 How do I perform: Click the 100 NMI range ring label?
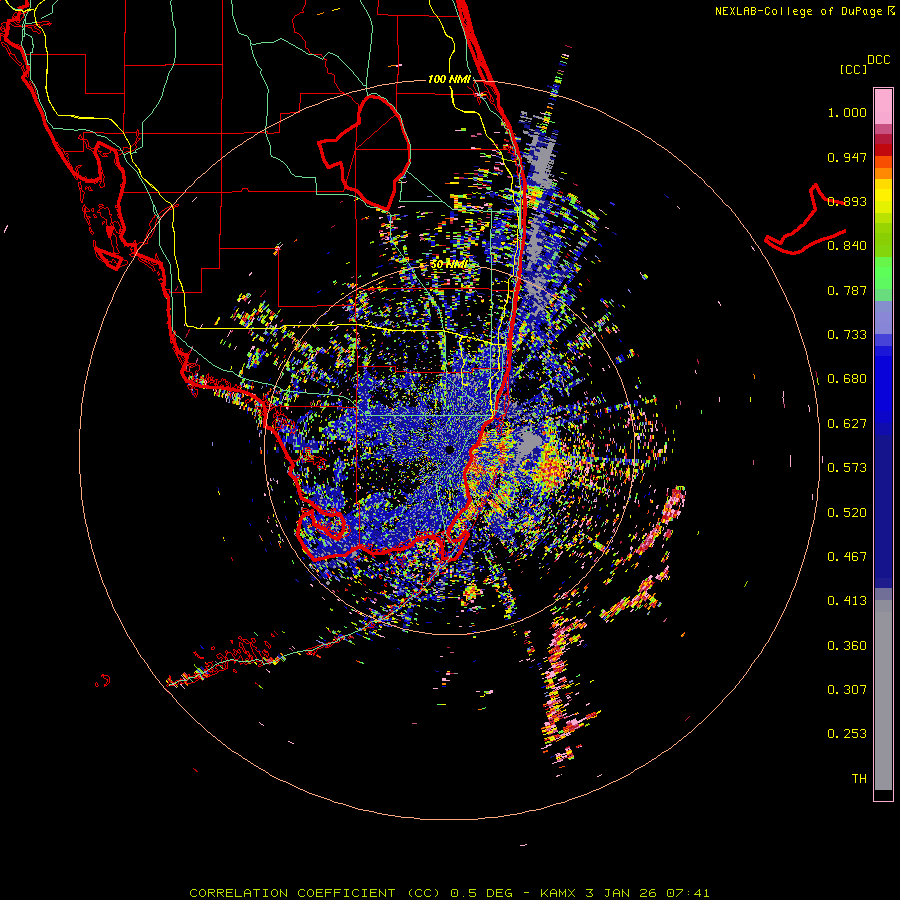coord(449,79)
